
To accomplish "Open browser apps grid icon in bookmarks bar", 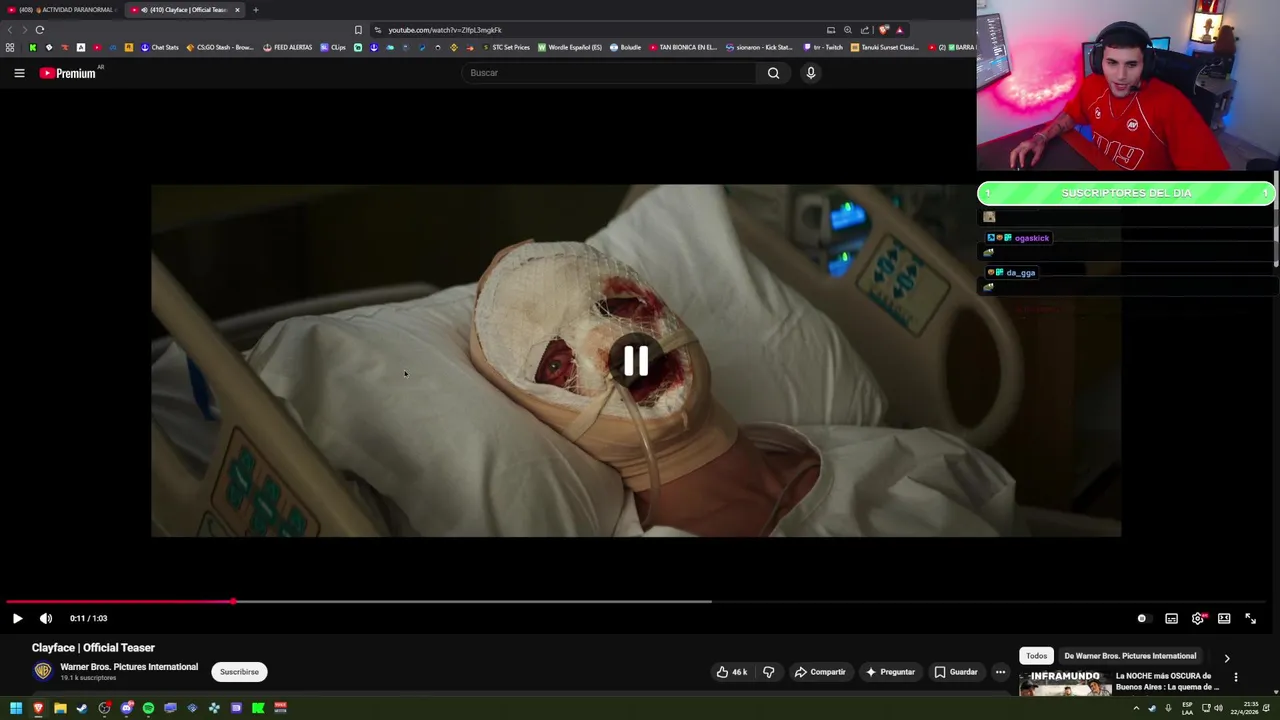I will click(x=10, y=47).
